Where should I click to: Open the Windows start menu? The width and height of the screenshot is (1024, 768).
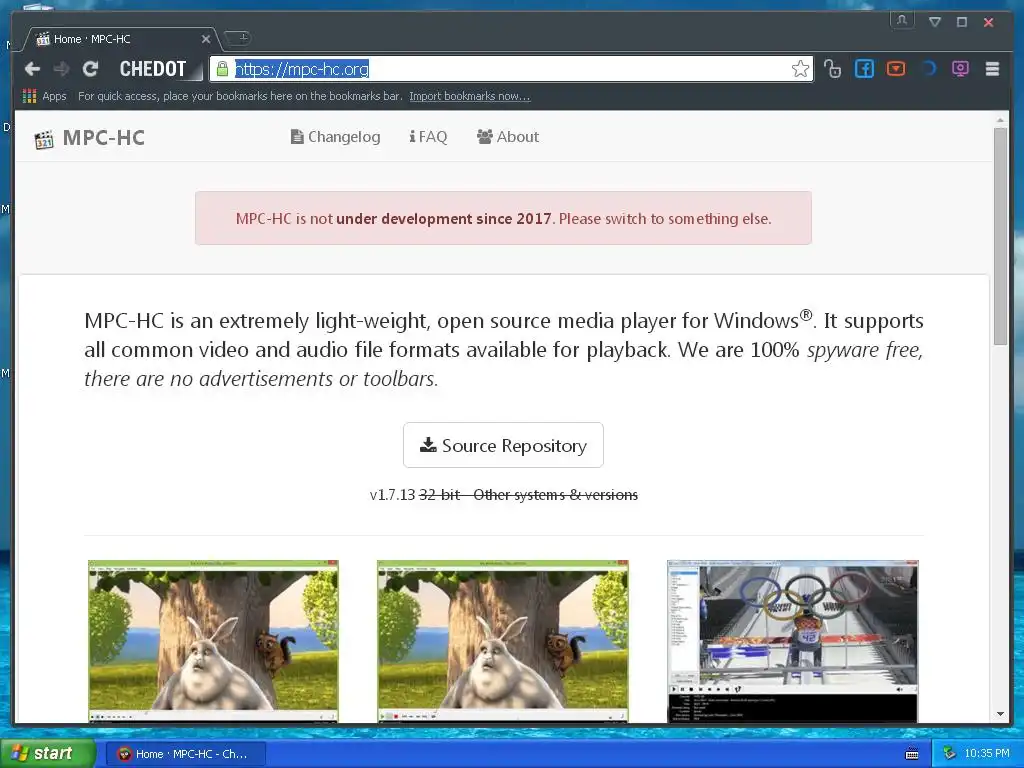point(47,753)
